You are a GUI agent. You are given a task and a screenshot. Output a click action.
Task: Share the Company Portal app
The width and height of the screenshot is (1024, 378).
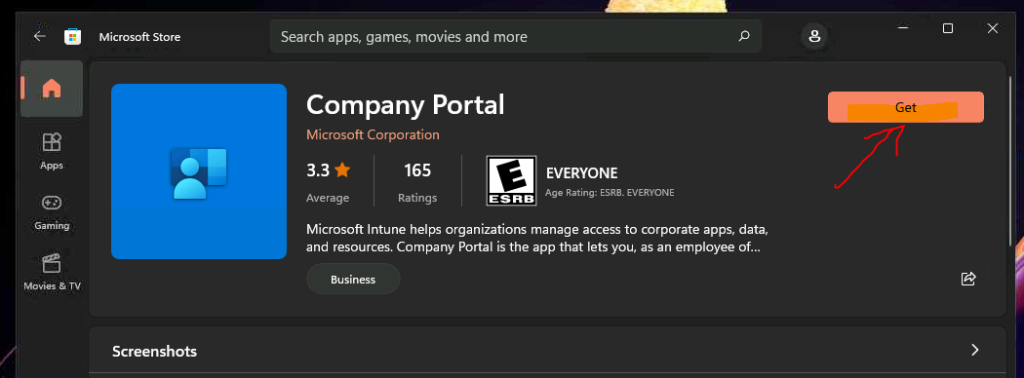tap(968, 279)
